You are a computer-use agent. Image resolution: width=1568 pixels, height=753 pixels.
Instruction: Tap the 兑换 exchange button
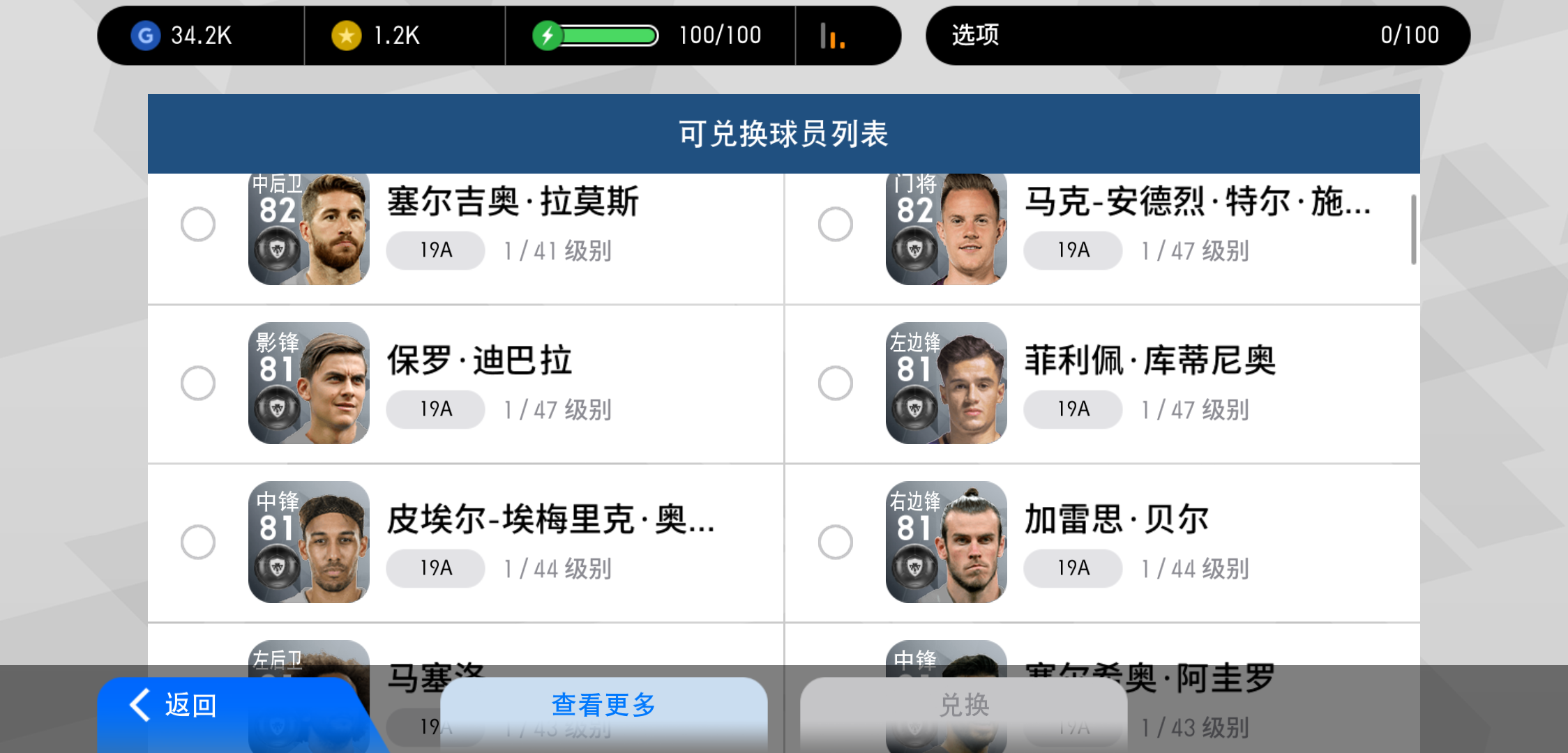[x=964, y=705]
